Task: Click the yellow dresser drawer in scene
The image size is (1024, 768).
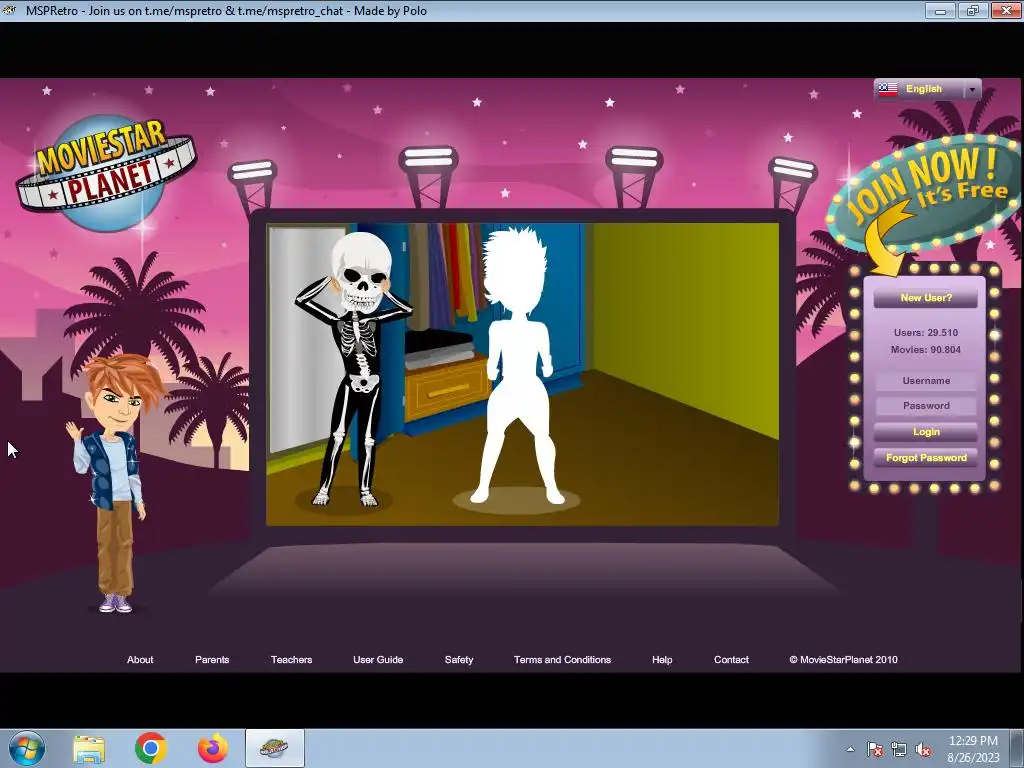Action: (x=447, y=391)
